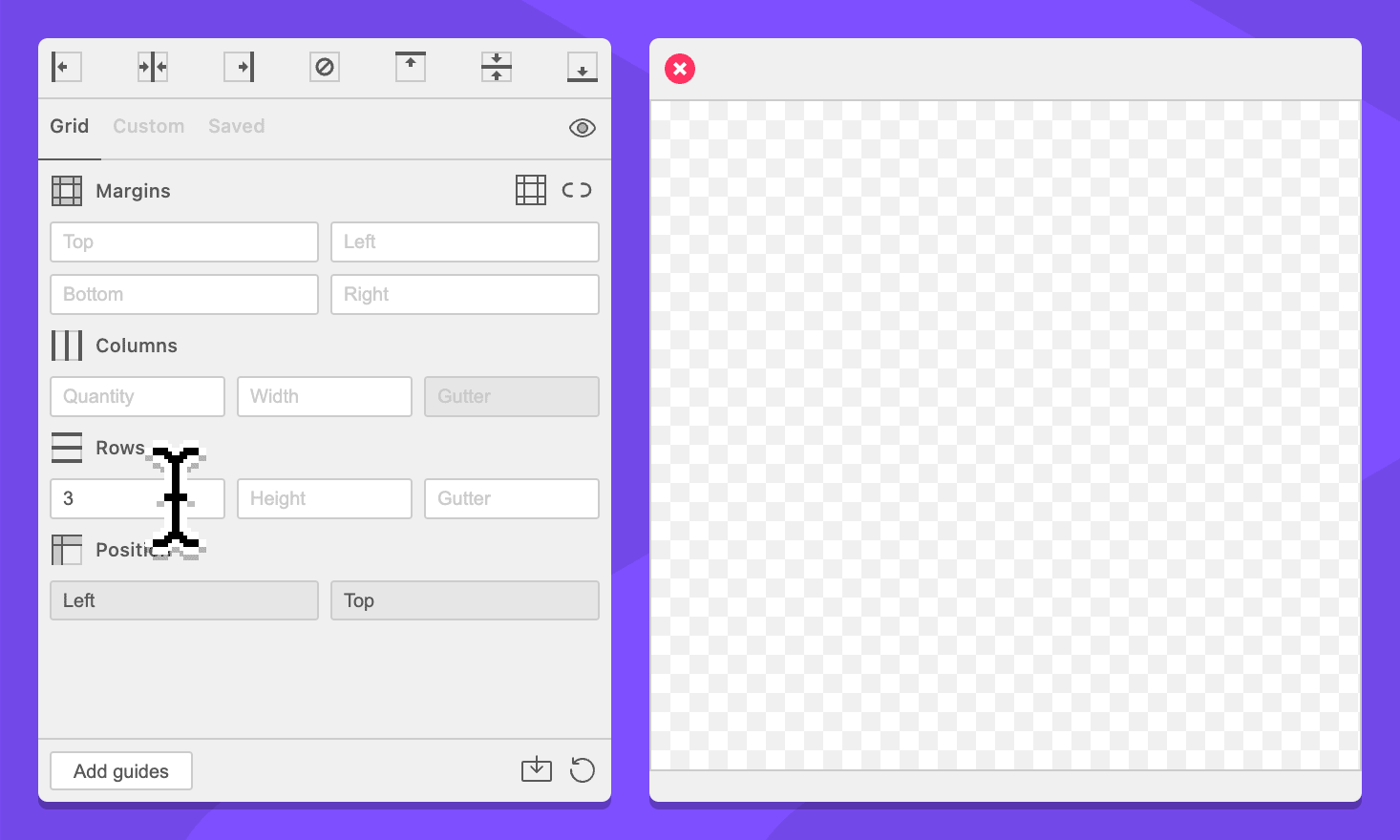Switch to the Custom tab

149,126
